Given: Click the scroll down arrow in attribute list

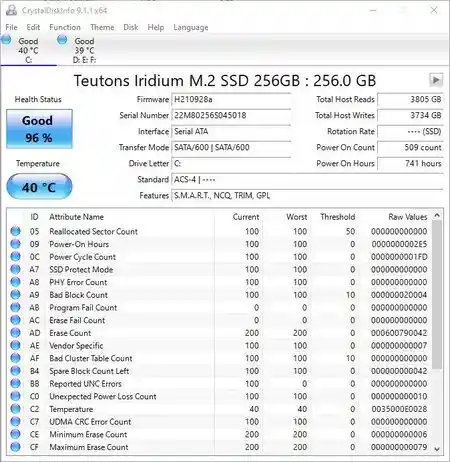Looking at the screenshot, I should click(x=437, y=449).
